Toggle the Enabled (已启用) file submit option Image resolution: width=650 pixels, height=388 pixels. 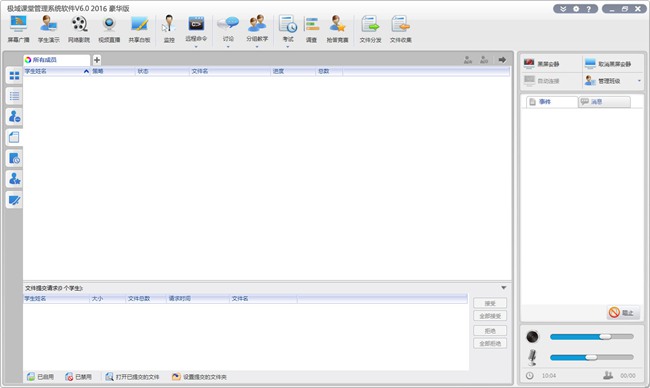41,376
